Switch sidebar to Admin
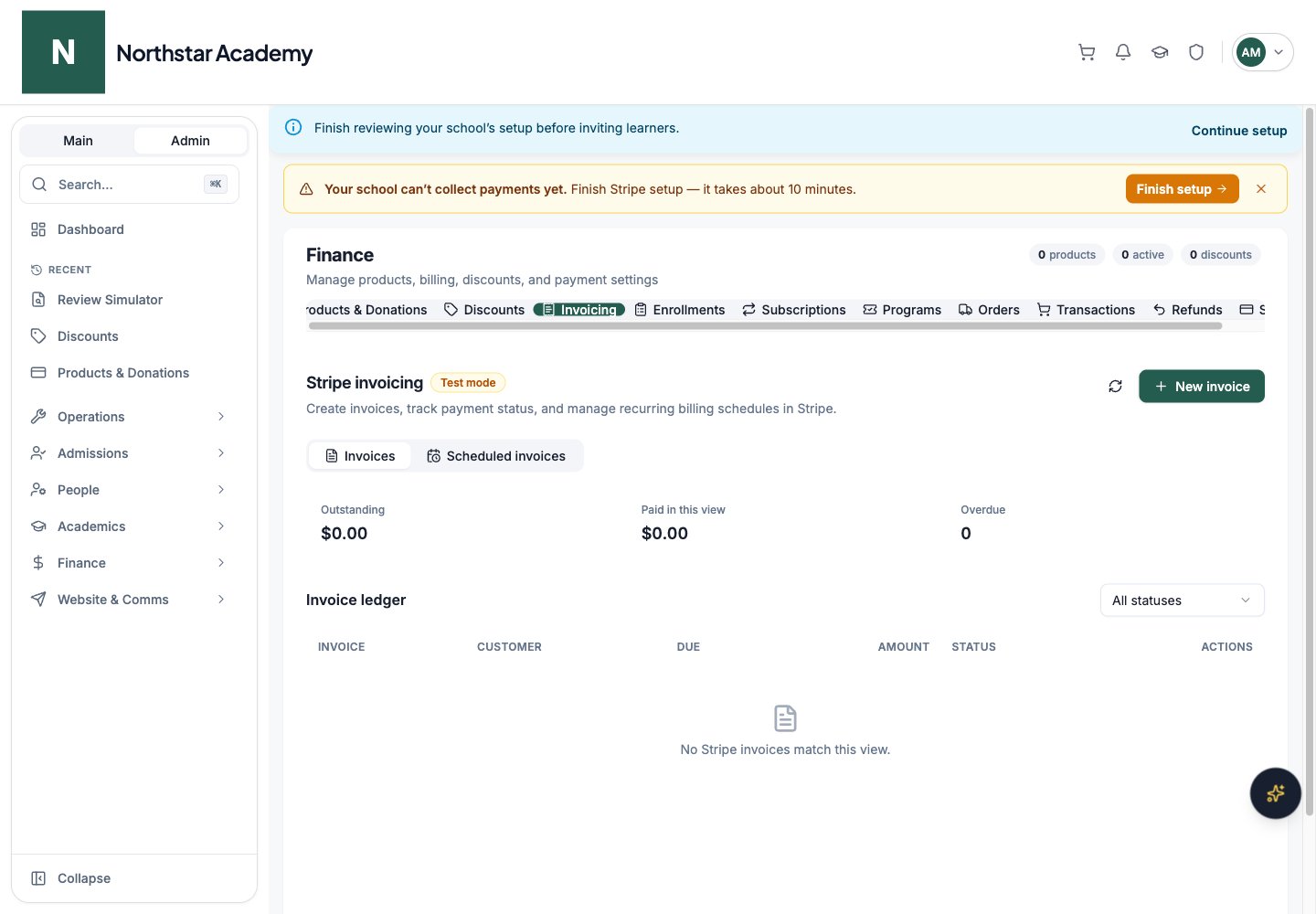Image resolution: width=1316 pixels, height=914 pixels. pyautogui.click(x=190, y=141)
